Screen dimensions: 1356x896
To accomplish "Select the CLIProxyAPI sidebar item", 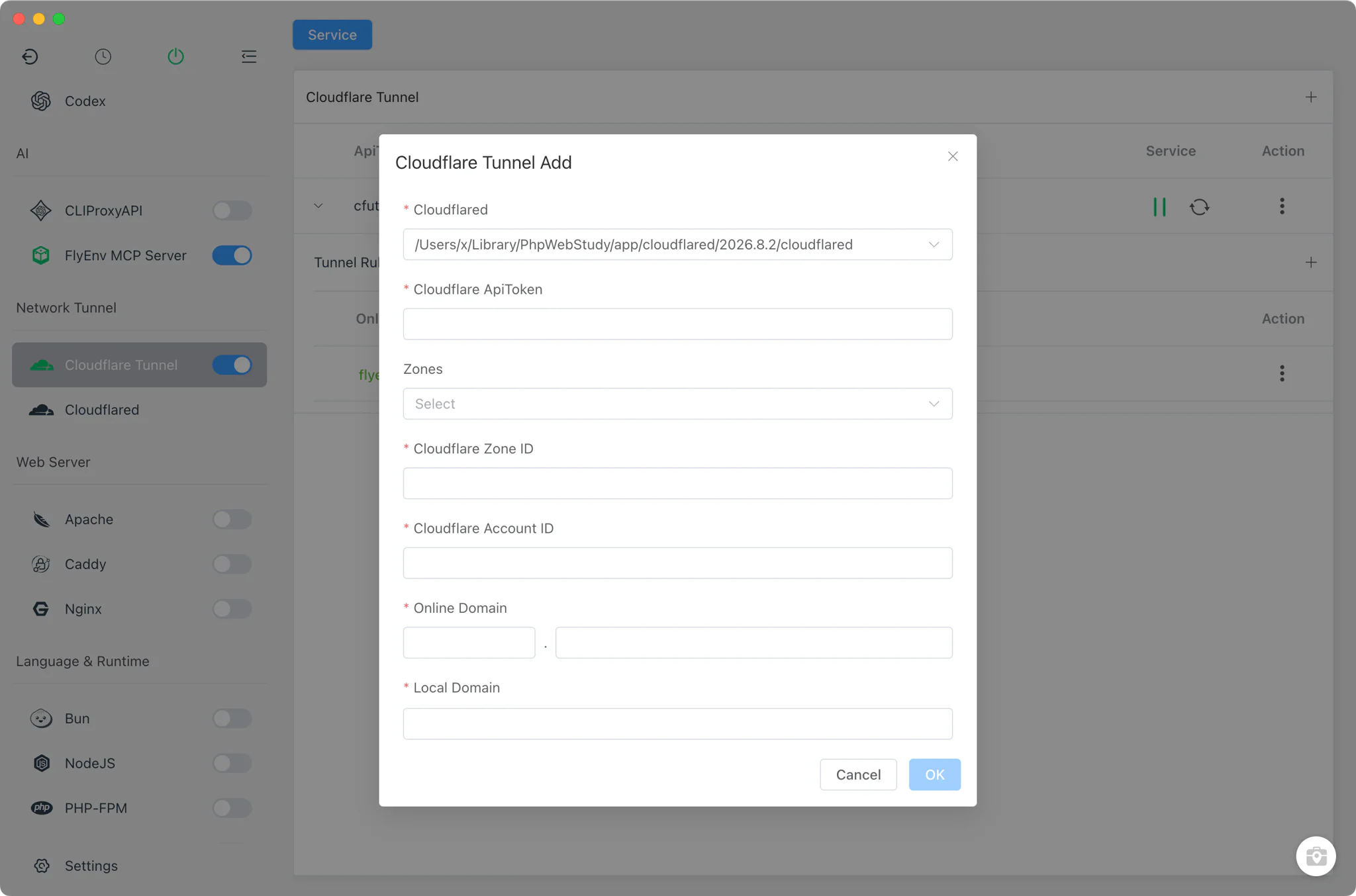I will (103, 210).
